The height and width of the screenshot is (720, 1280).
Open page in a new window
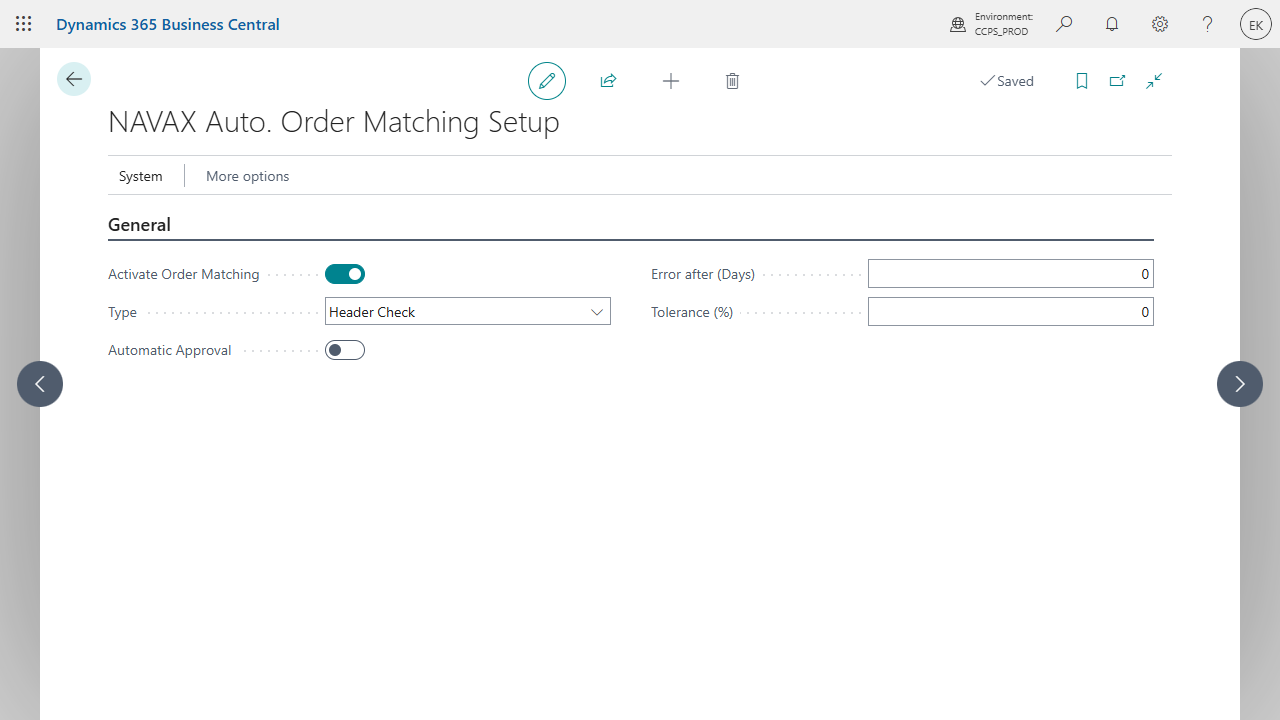click(1117, 81)
